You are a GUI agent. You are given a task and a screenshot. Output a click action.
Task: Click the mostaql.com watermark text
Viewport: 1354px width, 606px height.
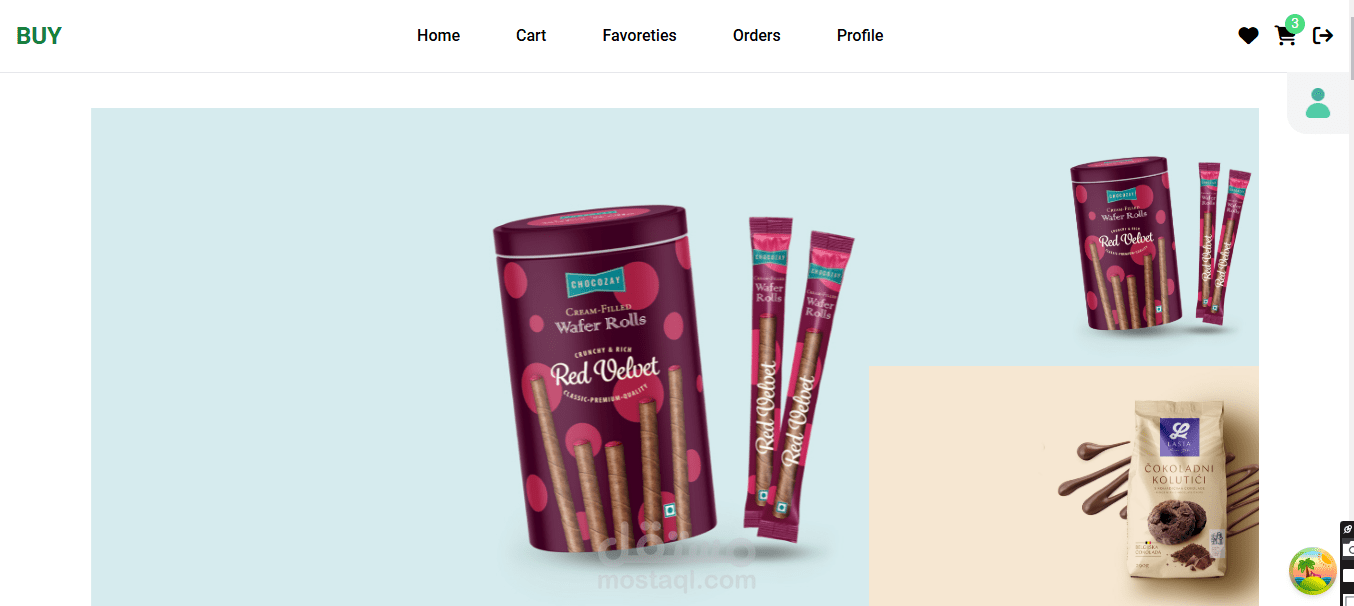(x=676, y=580)
